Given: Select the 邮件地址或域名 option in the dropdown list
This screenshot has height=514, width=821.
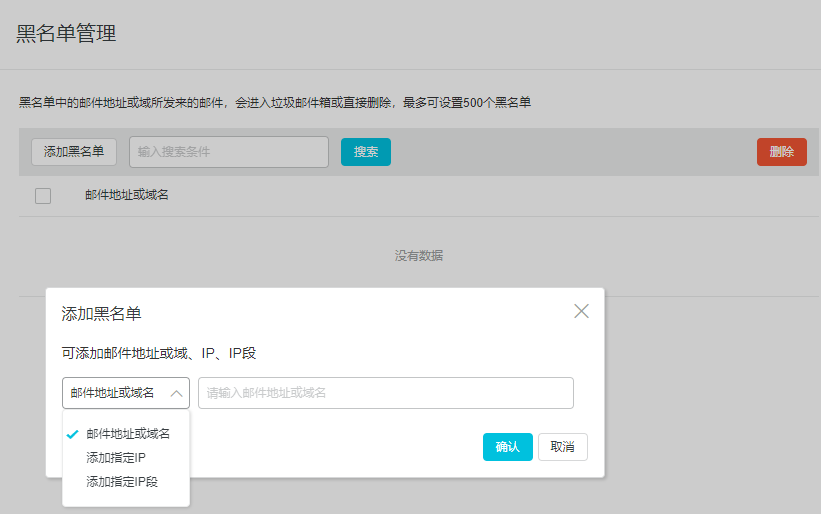Looking at the screenshot, I should click(x=128, y=434).
